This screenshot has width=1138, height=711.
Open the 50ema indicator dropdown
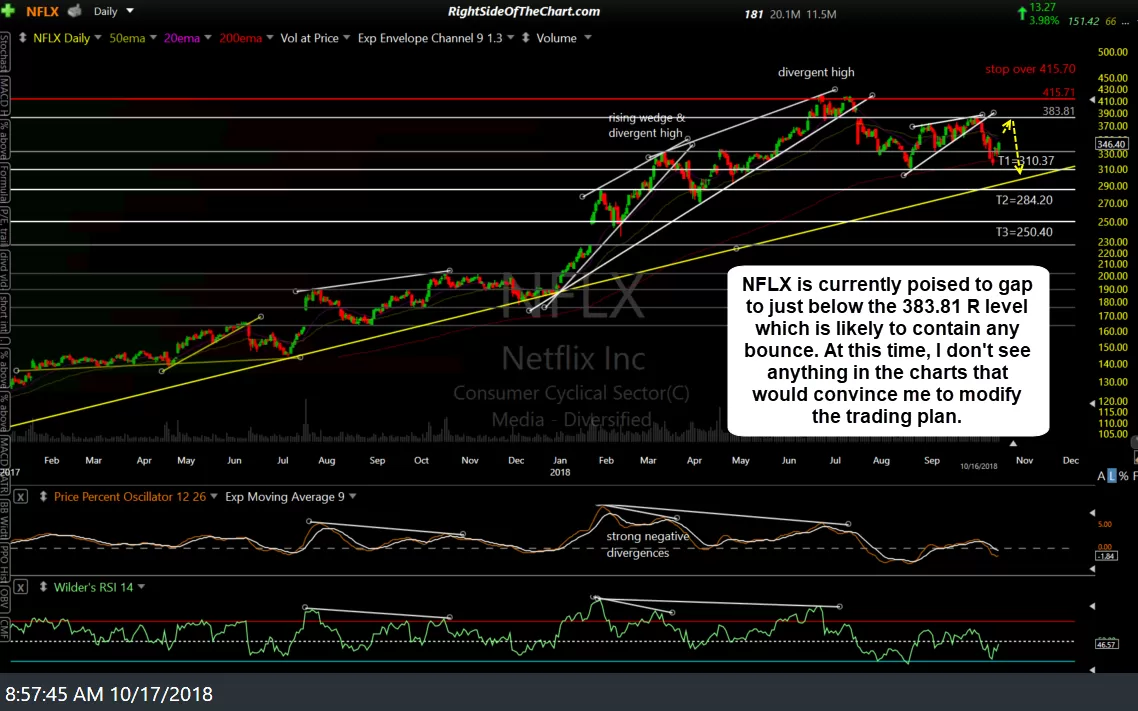tap(153, 38)
